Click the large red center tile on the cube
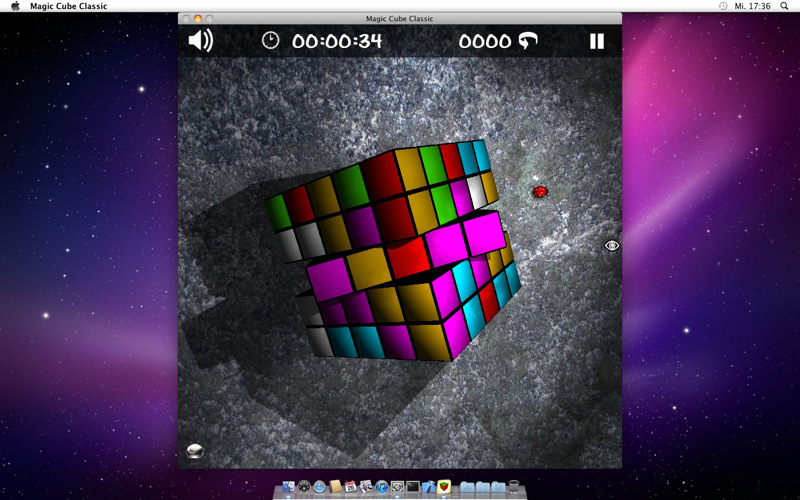 tap(408, 257)
